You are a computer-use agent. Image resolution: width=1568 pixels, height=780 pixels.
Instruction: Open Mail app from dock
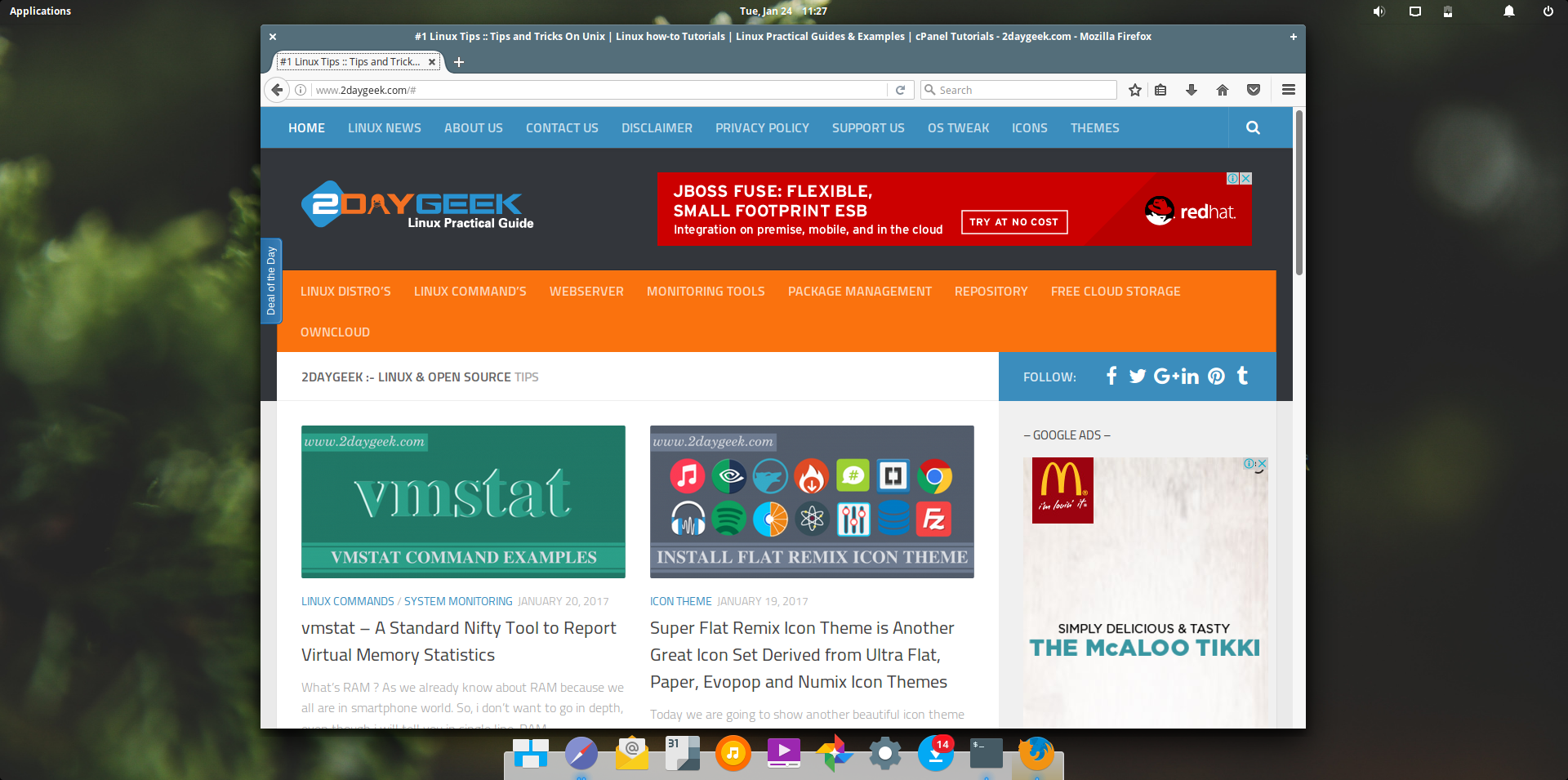point(632,753)
